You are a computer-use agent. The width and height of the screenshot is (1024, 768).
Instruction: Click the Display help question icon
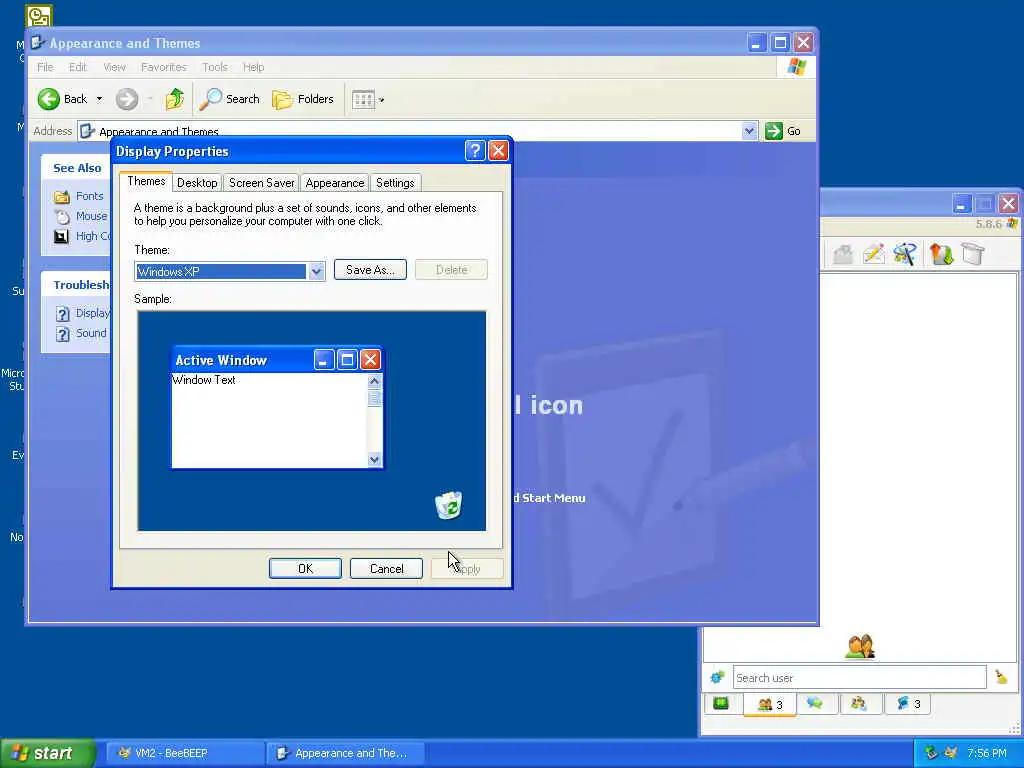[x=62, y=314]
